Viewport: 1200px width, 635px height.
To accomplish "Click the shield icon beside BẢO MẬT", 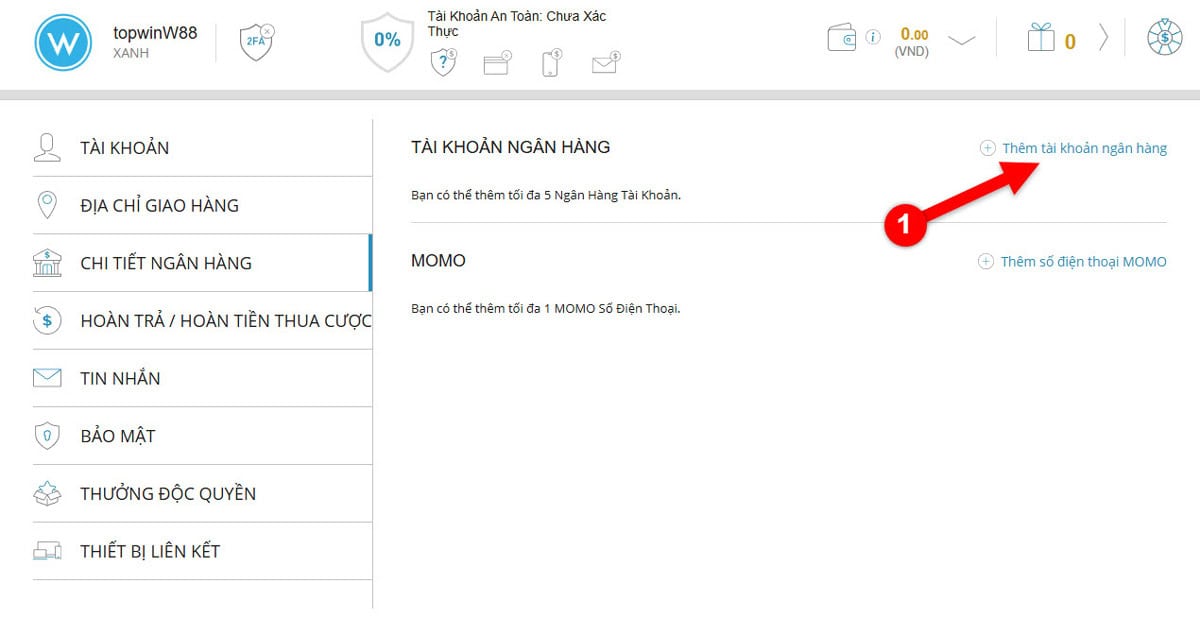I will click(x=47, y=436).
